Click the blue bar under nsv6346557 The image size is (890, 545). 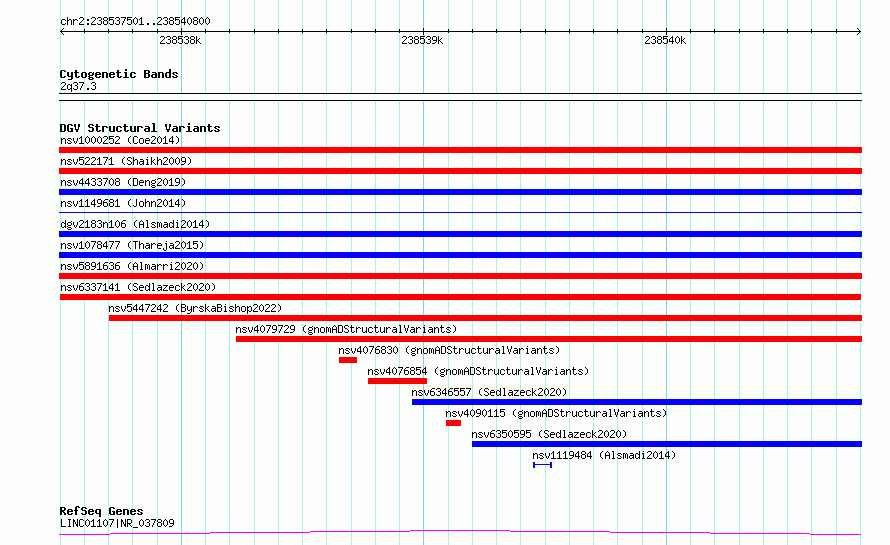pyautogui.click(x=637, y=402)
